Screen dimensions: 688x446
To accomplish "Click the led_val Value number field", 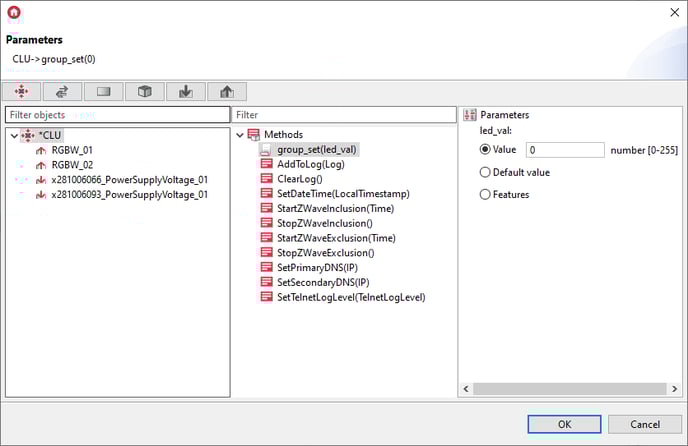I will tap(564, 150).
